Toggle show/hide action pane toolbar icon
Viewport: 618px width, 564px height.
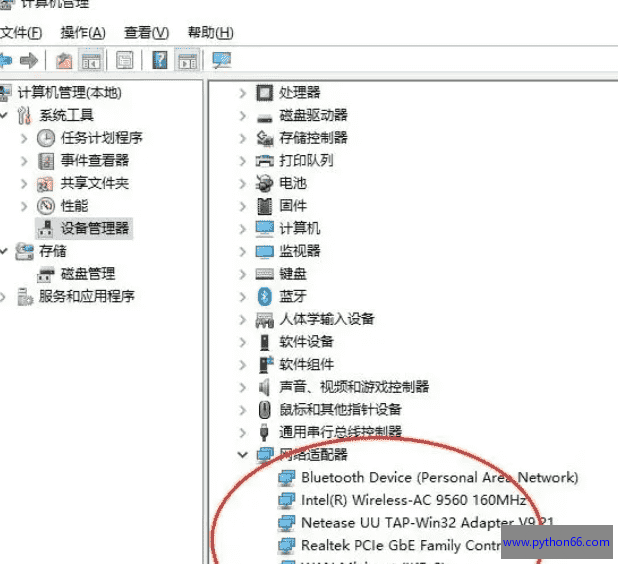(x=187, y=61)
